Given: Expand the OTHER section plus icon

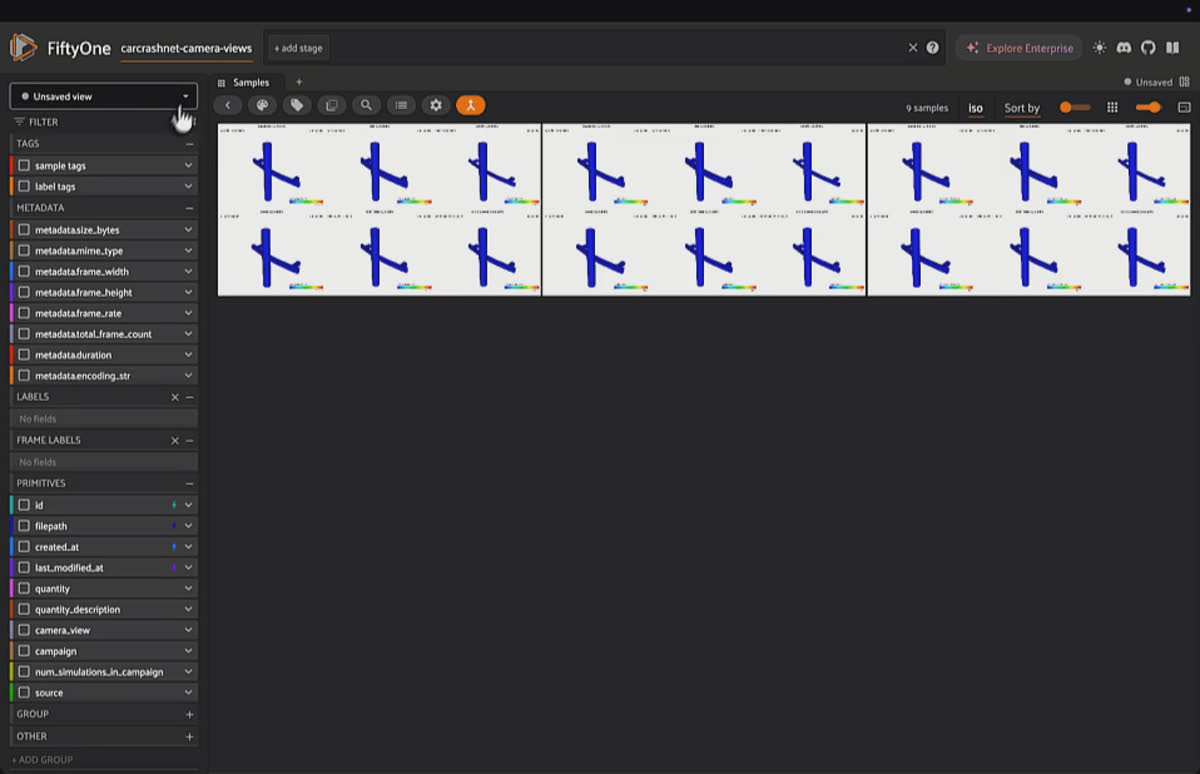Looking at the screenshot, I should (x=189, y=737).
